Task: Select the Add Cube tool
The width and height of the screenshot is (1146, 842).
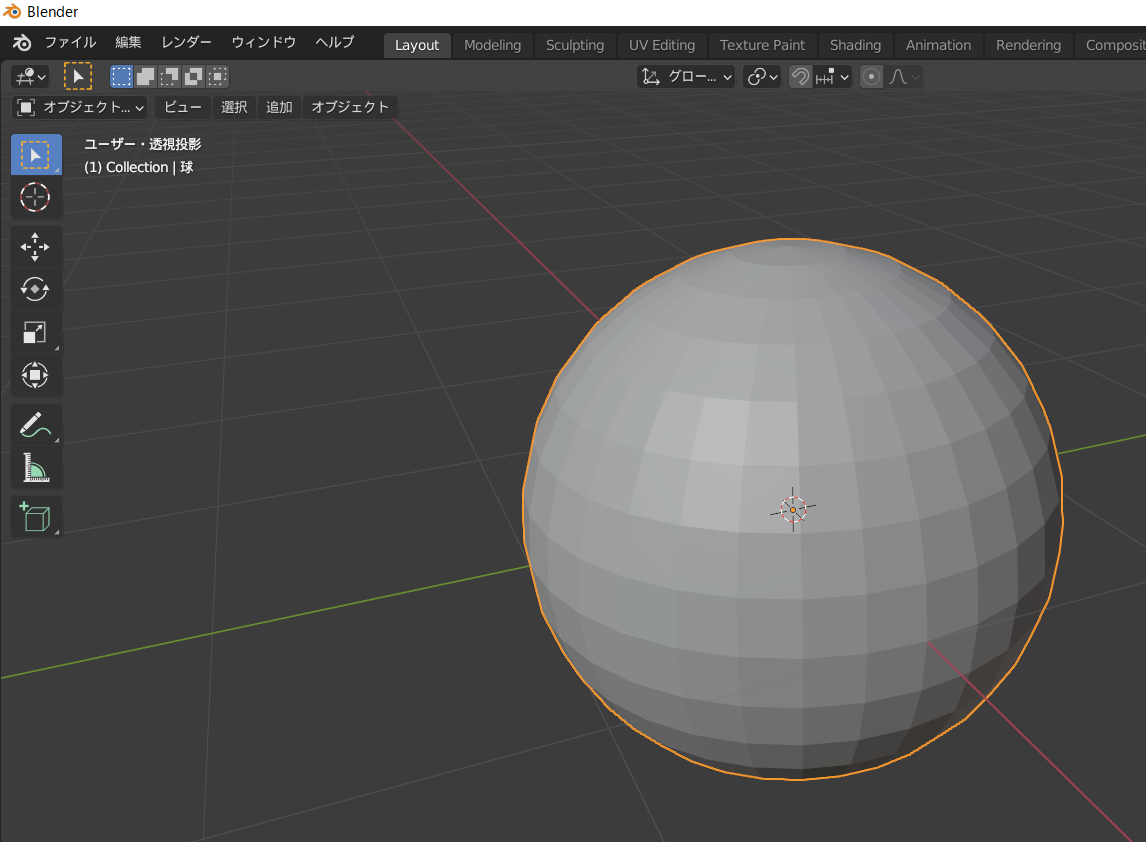Action: (x=35, y=517)
